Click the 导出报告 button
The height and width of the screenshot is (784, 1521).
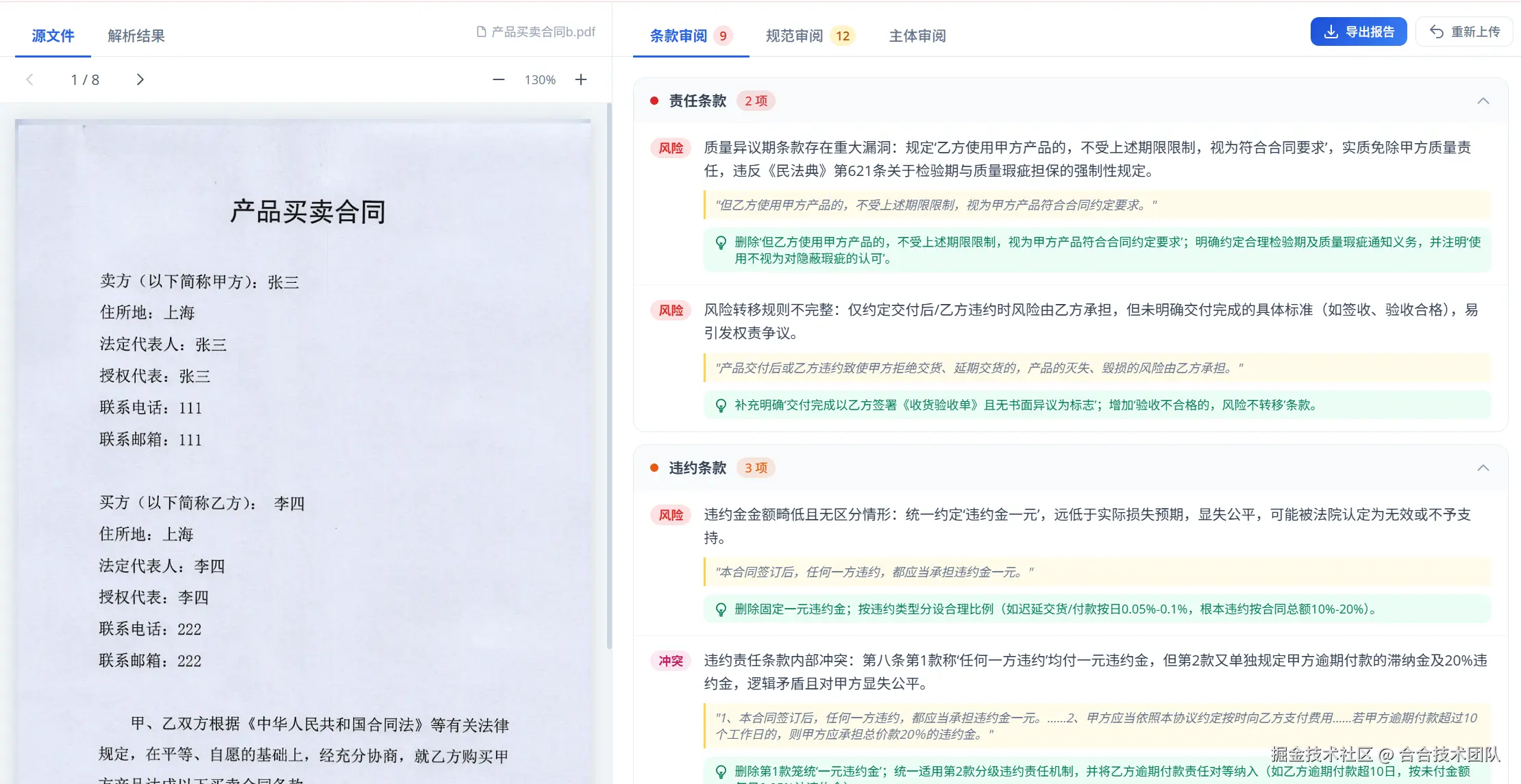(x=1359, y=31)
